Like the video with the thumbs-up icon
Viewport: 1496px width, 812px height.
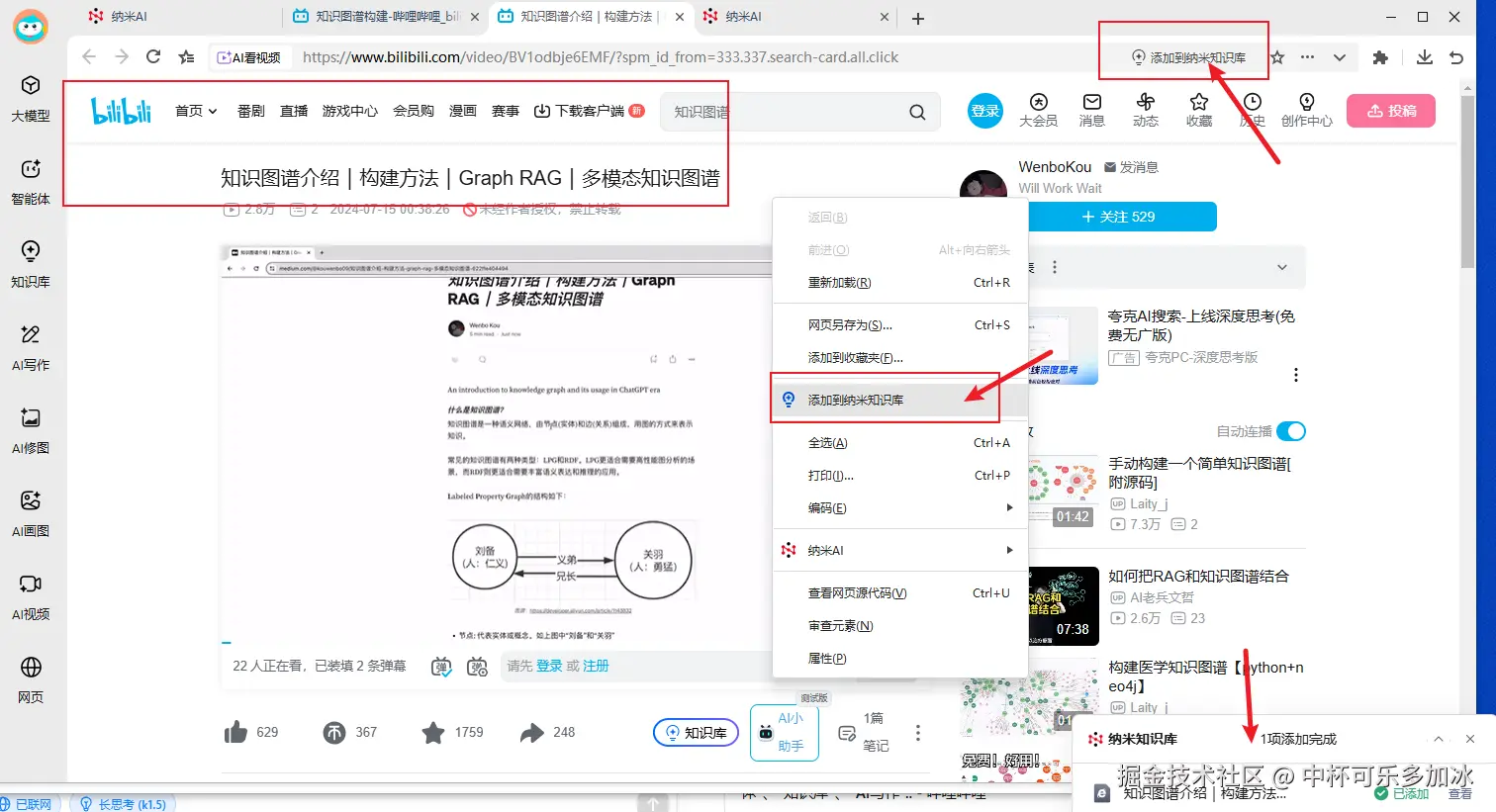(235, 732)
